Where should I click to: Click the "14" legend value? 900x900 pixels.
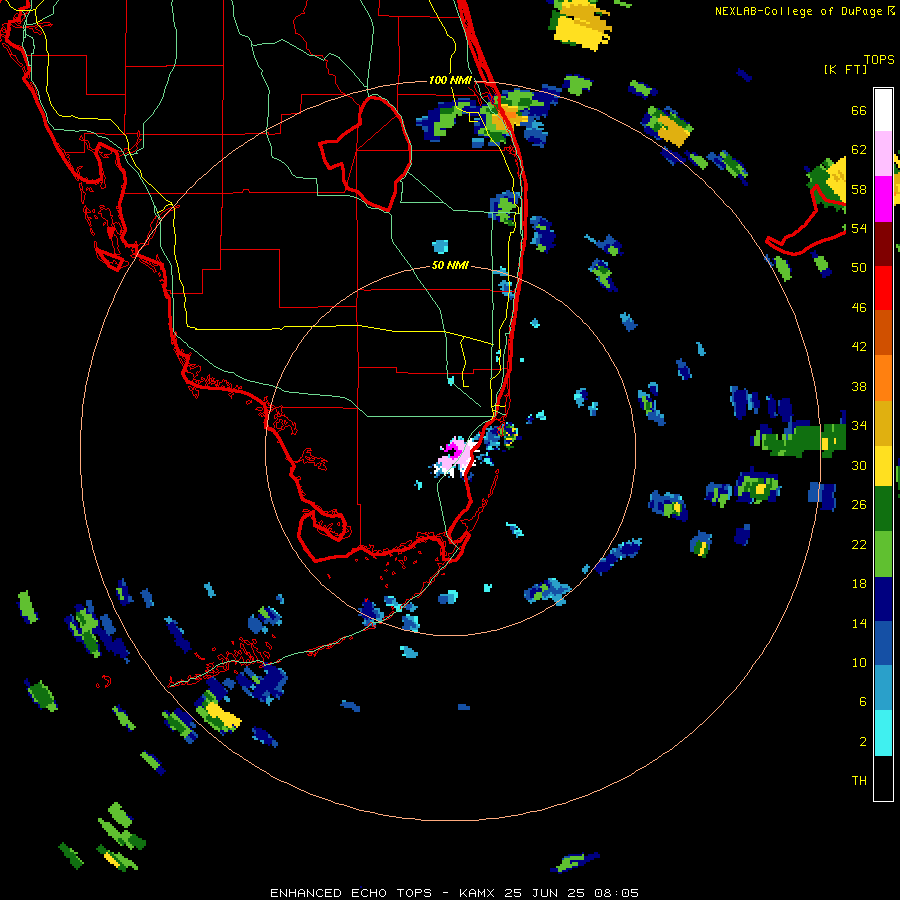859,623
